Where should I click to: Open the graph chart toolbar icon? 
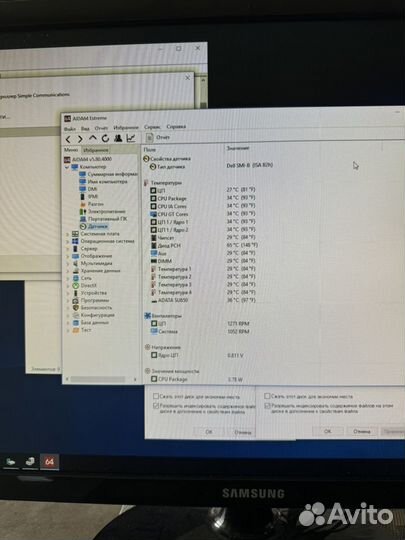click(131, 138)
